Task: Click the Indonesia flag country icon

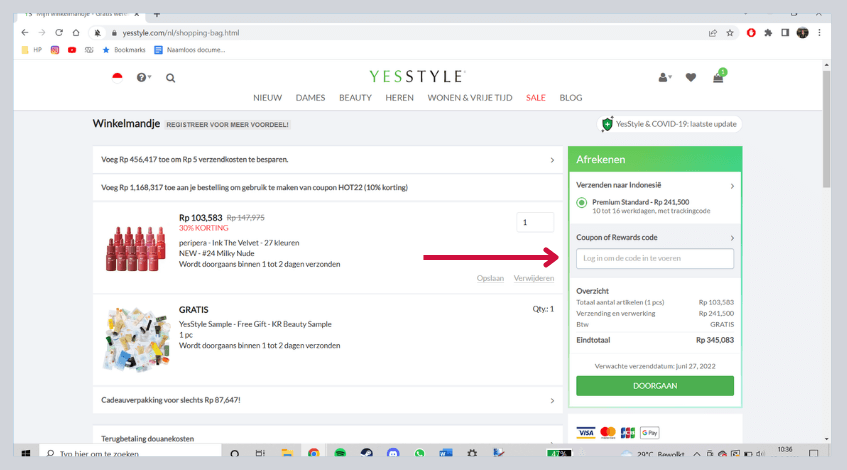Action: [117, 77]
